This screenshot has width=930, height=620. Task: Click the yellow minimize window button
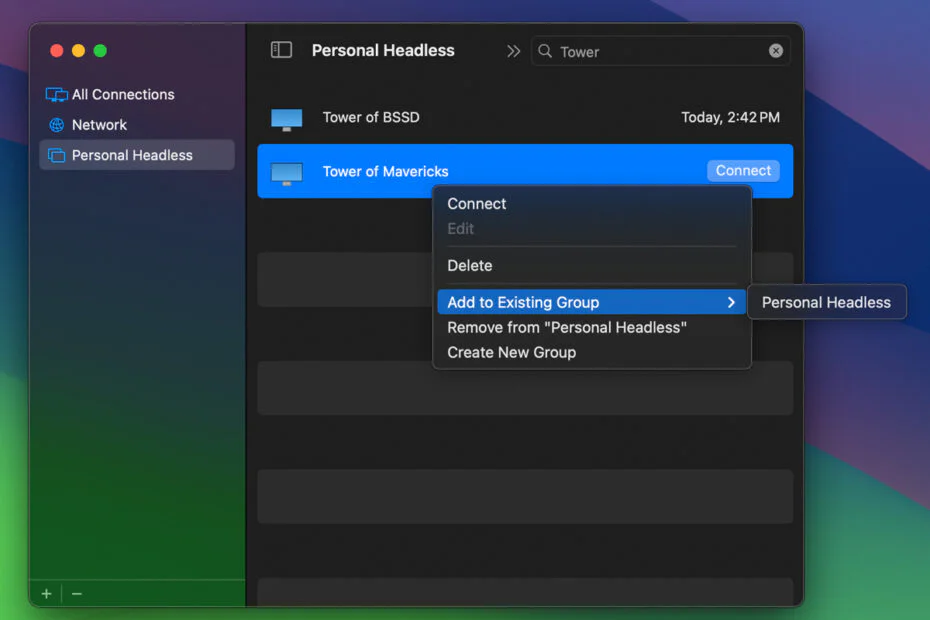pos(78,50)
